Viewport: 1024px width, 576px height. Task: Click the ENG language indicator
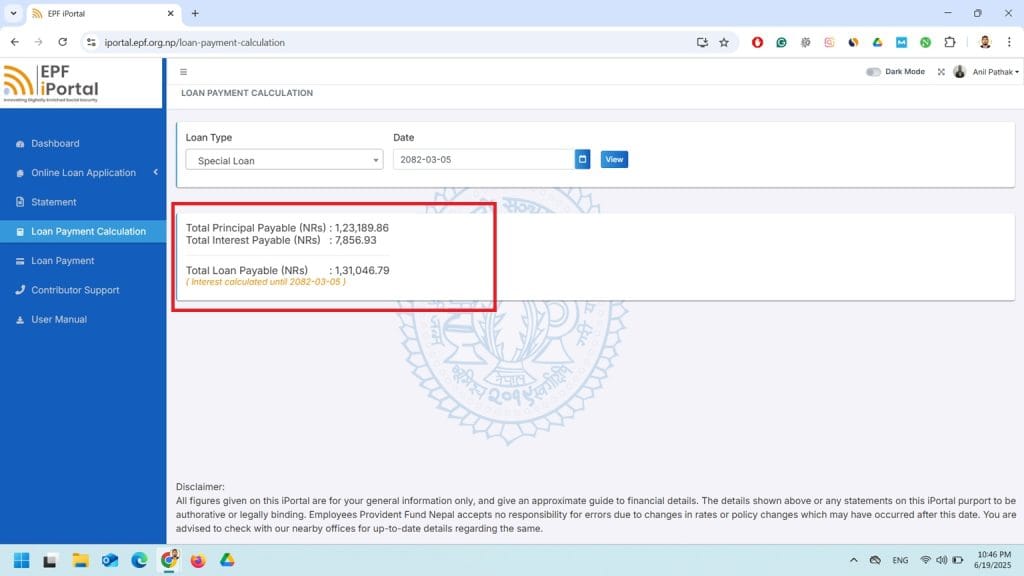coord(900,560)
